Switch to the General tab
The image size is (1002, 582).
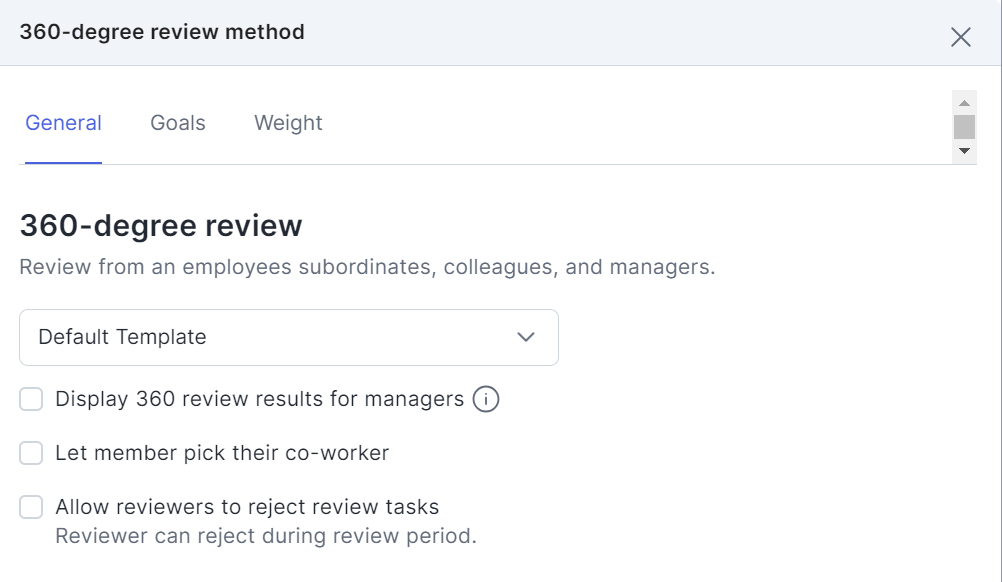click(63, 123)
